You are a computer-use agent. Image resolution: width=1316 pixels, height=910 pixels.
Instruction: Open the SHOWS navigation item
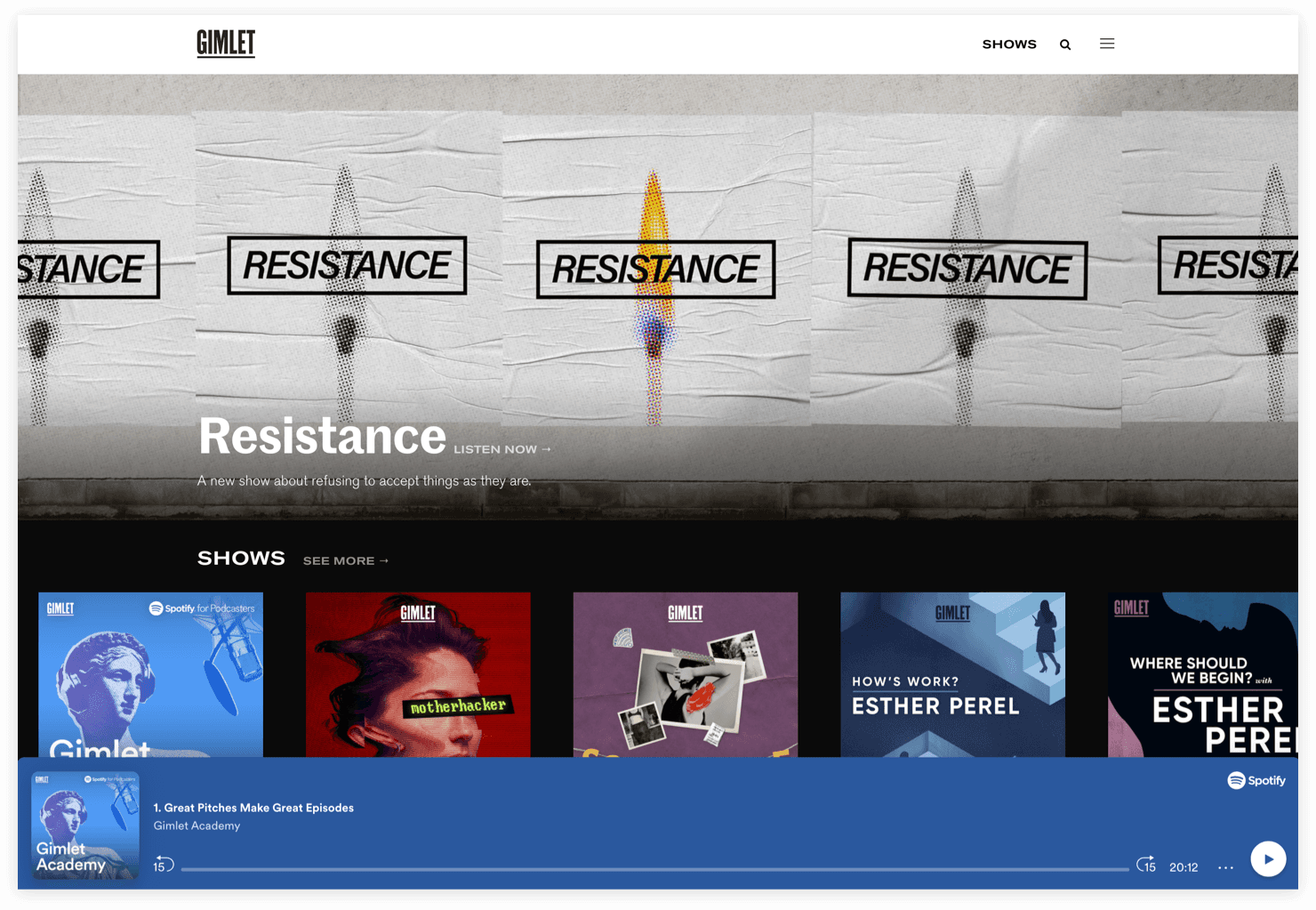click(1009, 44)
